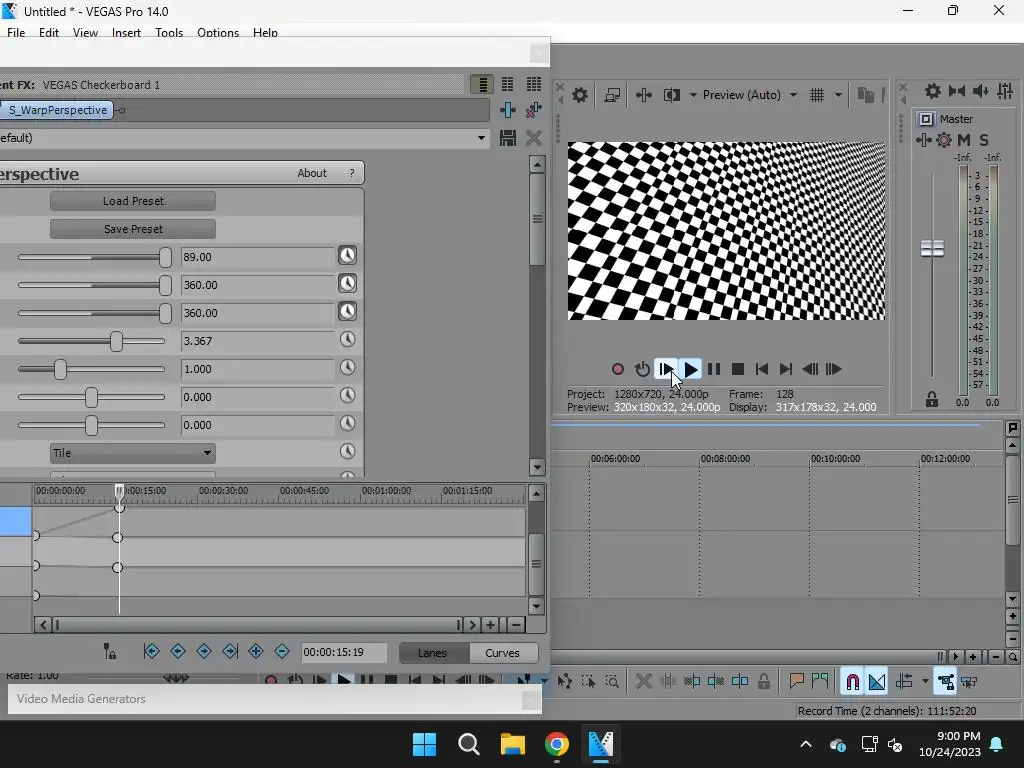Open the overlays grid icon in preview
This screenshot has height=768, width=1024.
coord(817,95)
